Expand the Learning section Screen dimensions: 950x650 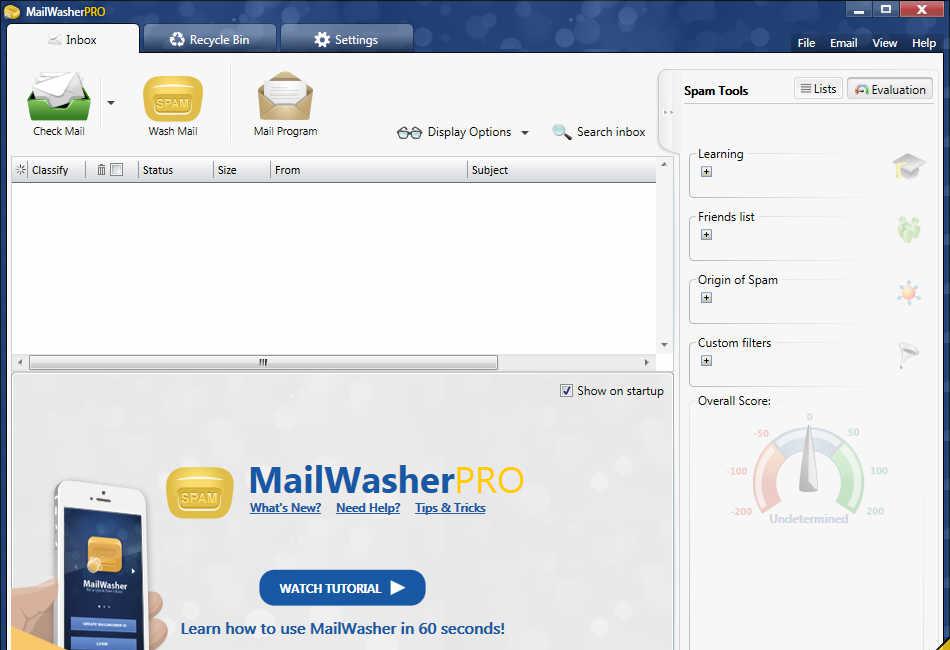click(706, 171)
